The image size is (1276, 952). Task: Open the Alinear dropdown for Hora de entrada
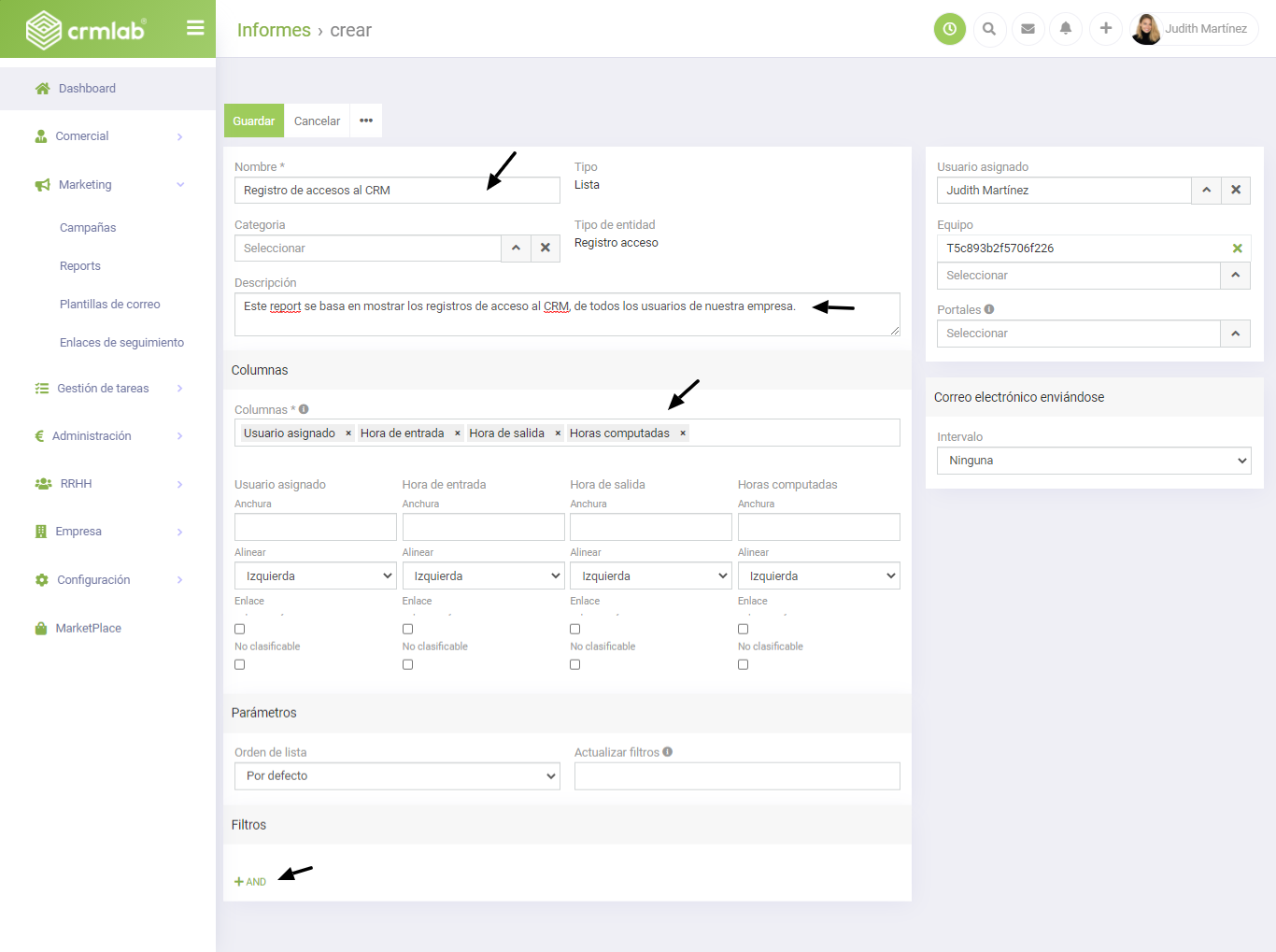(x=484, y=575)
